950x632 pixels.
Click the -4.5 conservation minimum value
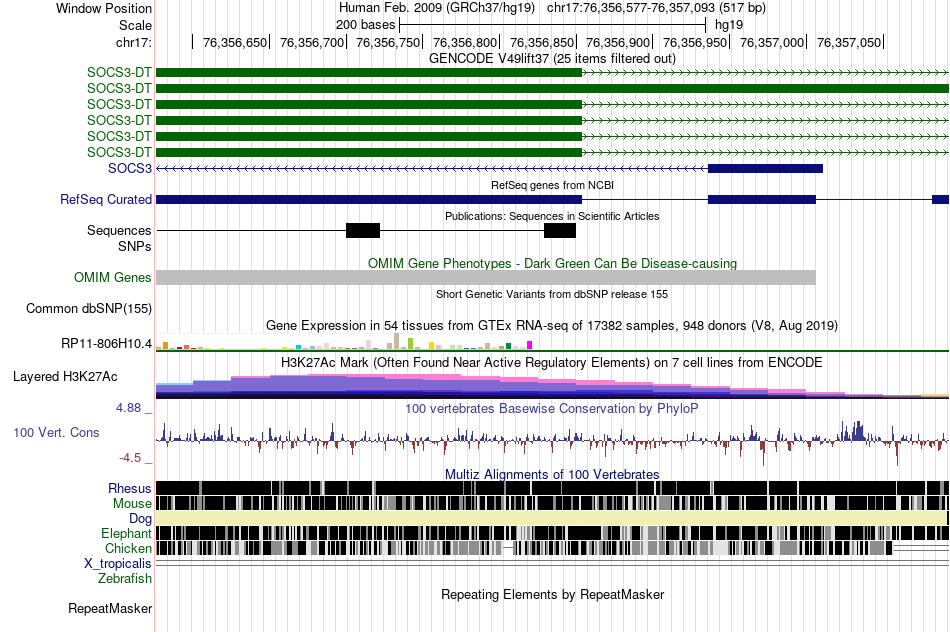pos(130,457)
